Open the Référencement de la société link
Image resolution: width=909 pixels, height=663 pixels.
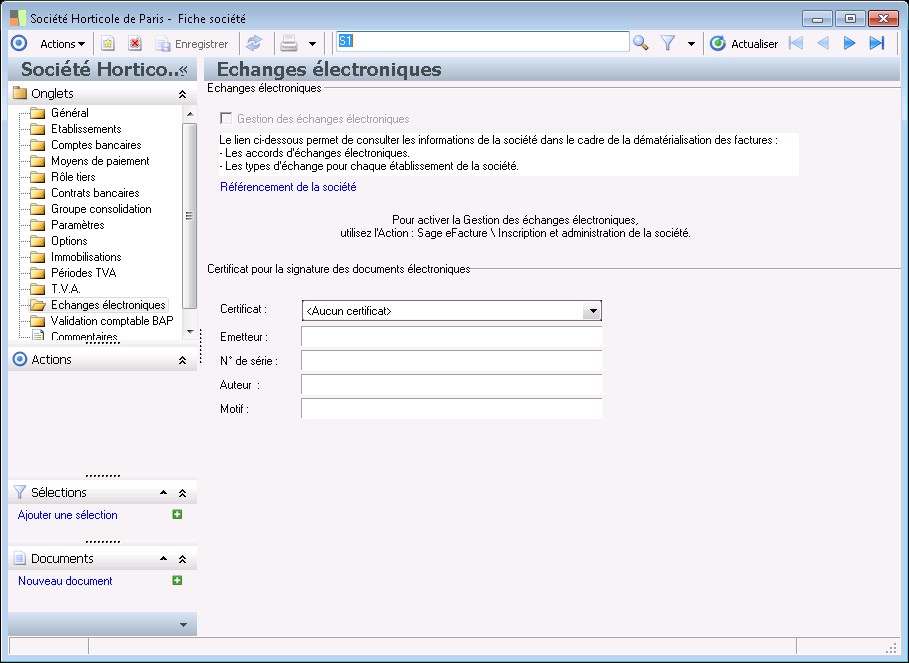[x=288, y=187]
